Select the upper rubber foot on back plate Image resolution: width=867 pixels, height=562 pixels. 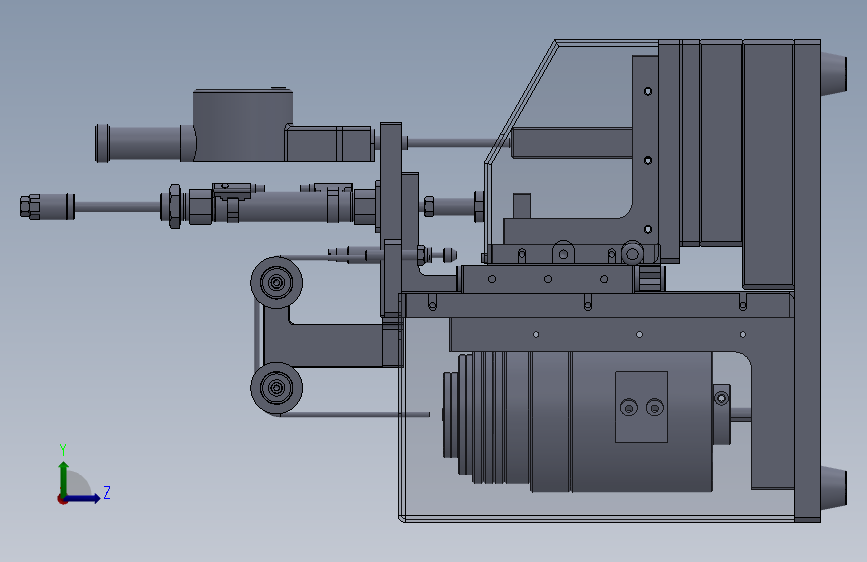click(x=834, y=74)
